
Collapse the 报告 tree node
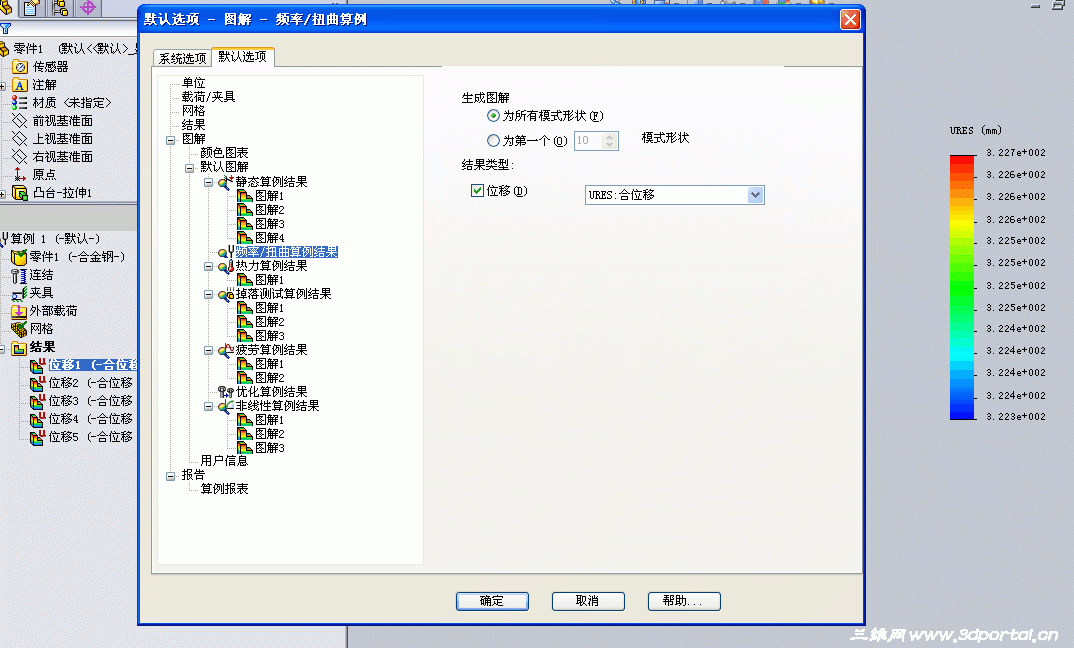(171, 475)
